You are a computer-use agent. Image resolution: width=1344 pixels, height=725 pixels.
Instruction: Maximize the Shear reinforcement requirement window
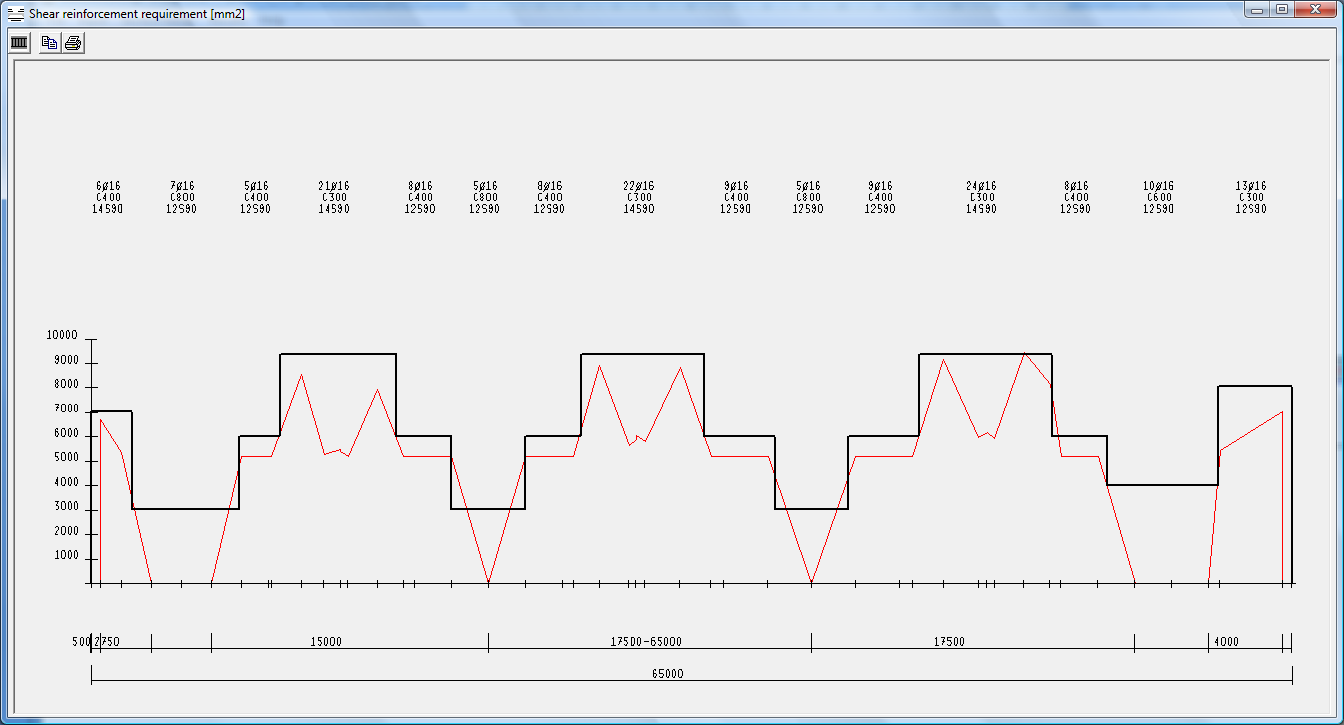coord(1282,9)
